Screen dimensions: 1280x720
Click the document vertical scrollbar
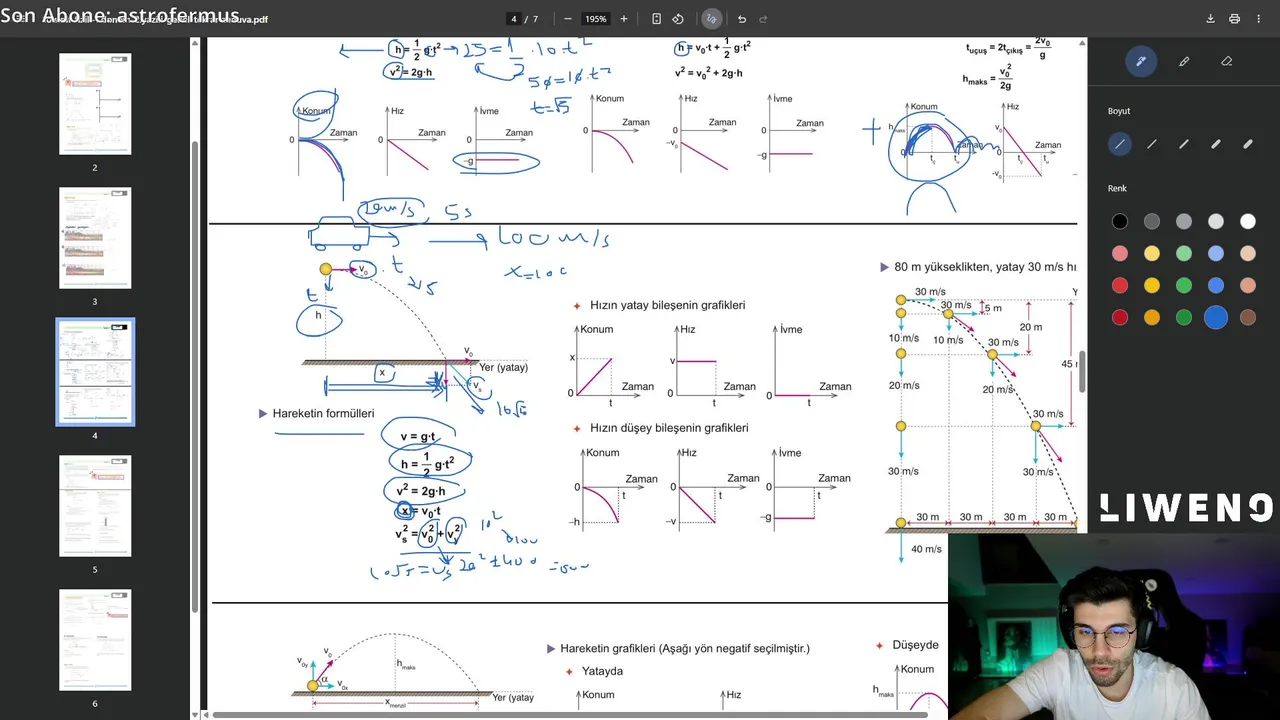[x=1083, y=372]
